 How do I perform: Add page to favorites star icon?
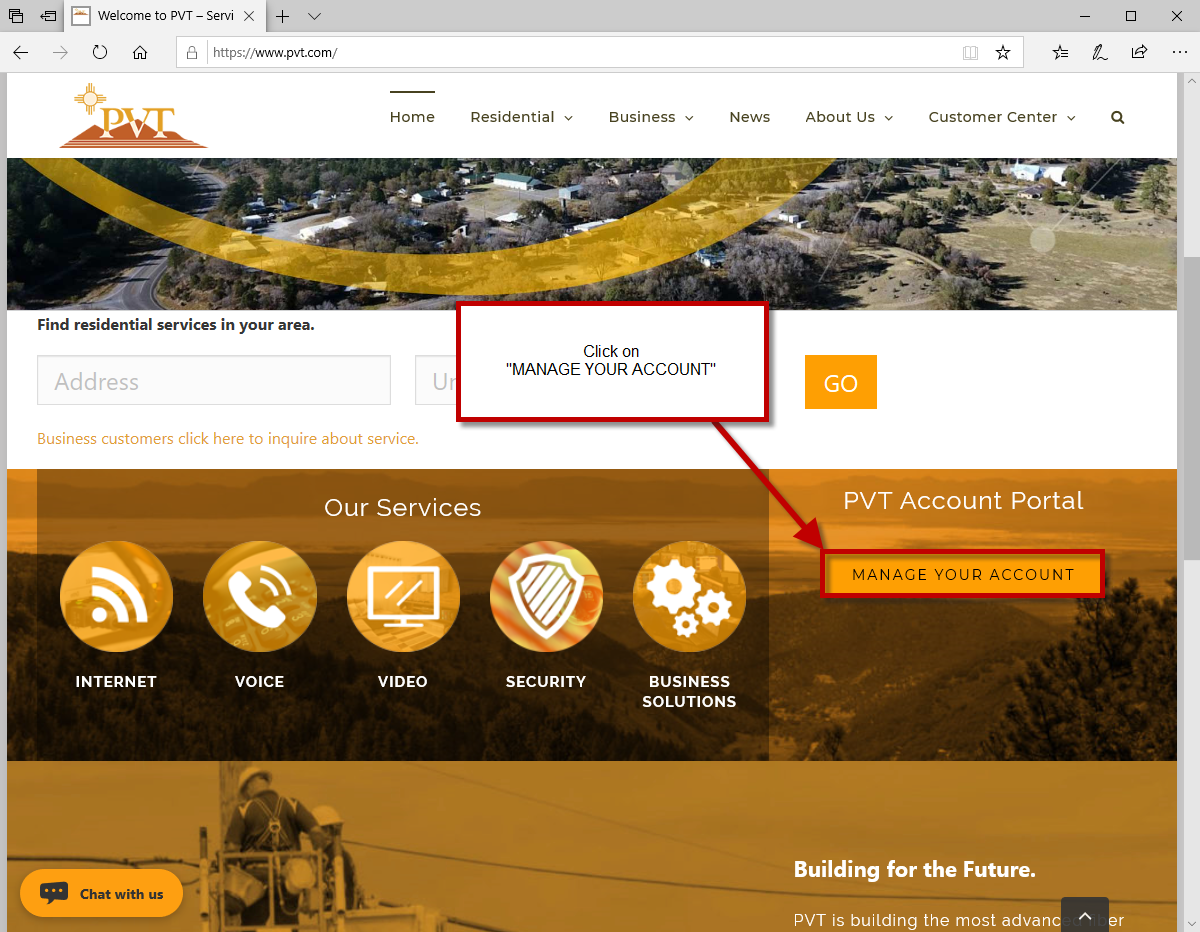pos(1003,52)
